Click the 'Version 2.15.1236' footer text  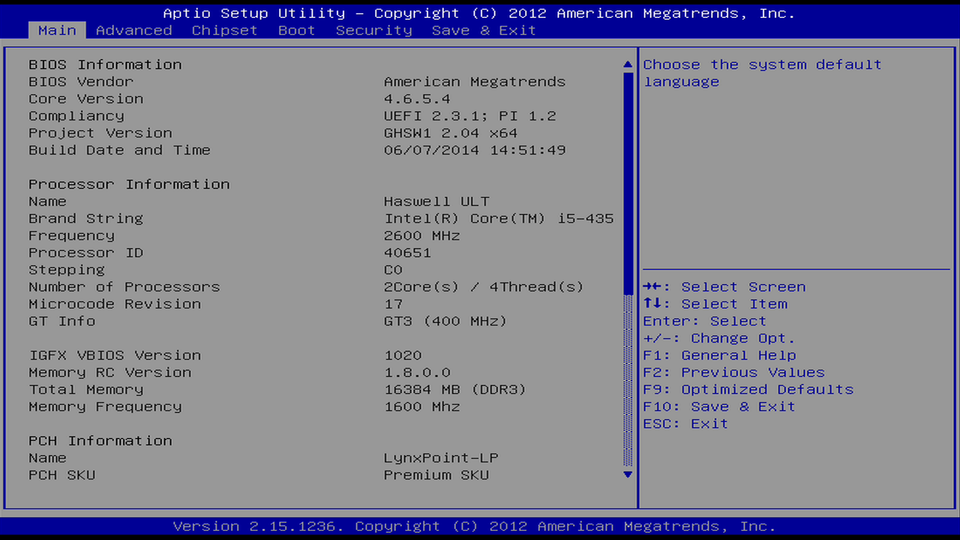(x=254, y=527)
